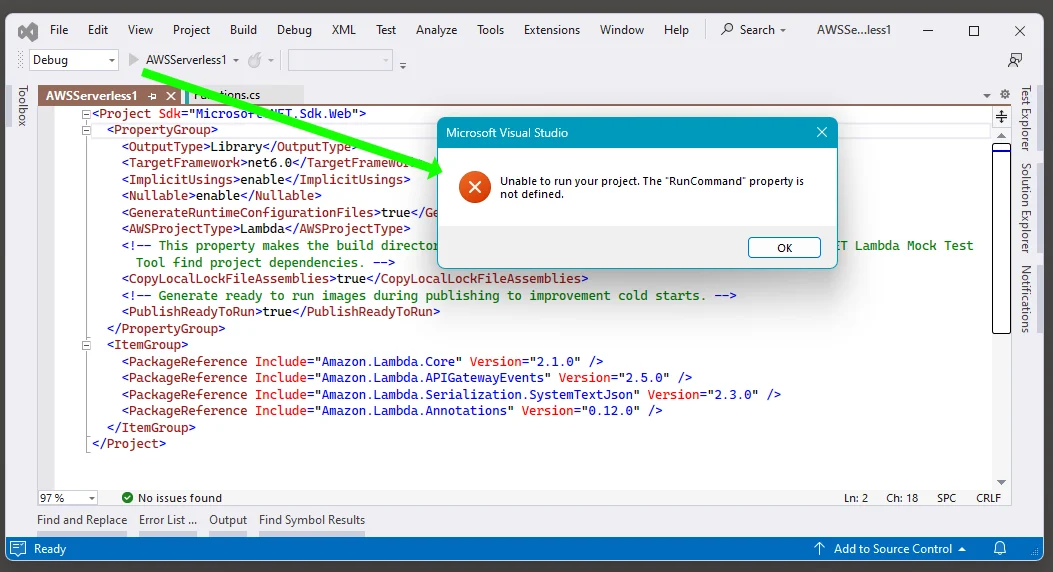Click the Search box in title bar
The width and height of the screenshot is (1053, 572).
point(753,30)
